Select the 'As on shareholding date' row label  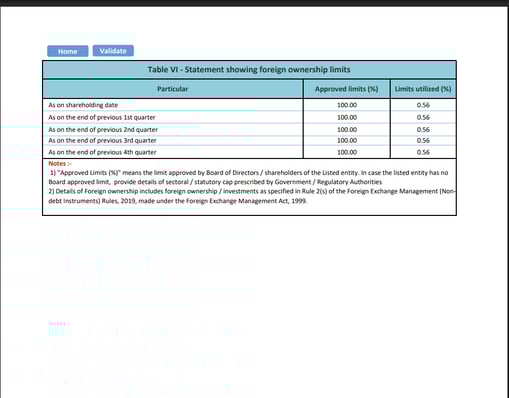pos(83,105)
